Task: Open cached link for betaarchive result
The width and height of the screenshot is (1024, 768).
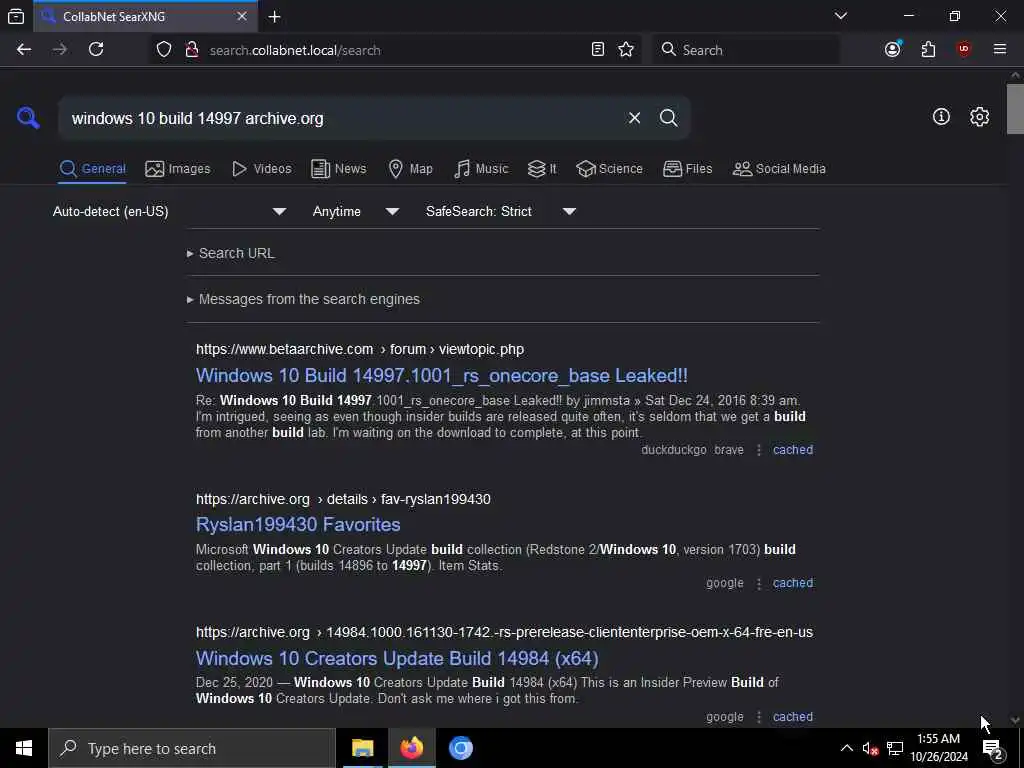Action: tap(793, 449)
